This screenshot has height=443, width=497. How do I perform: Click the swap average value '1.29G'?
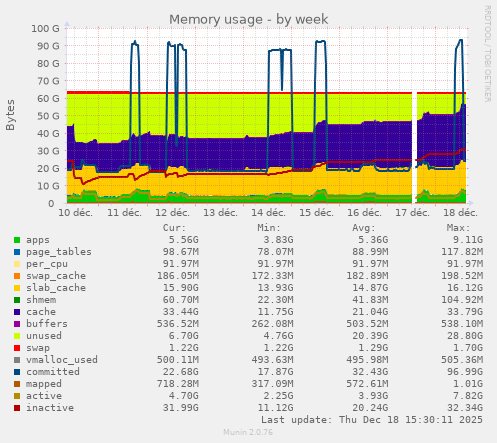pos(373,348)
